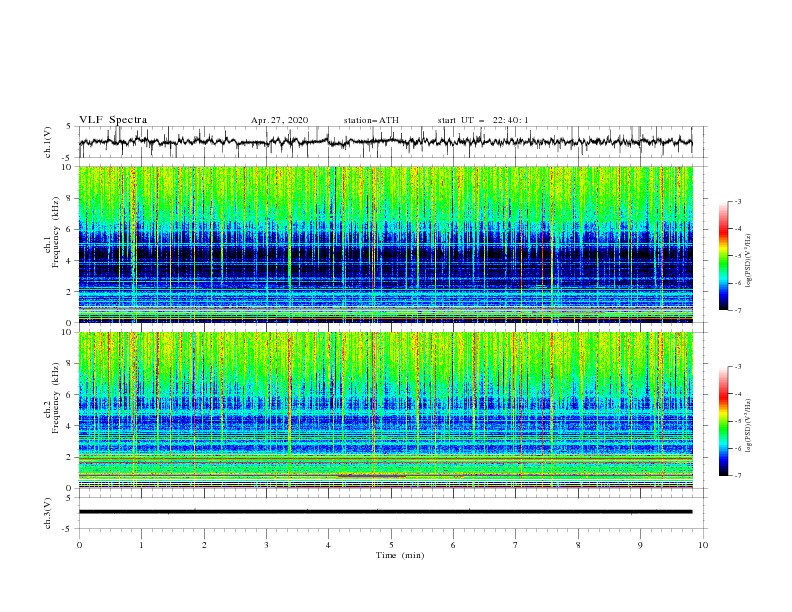Click inside the ch.2 spectrogram panel
Viewport: 792px width, 612px height.
click(x=385, y=410)
